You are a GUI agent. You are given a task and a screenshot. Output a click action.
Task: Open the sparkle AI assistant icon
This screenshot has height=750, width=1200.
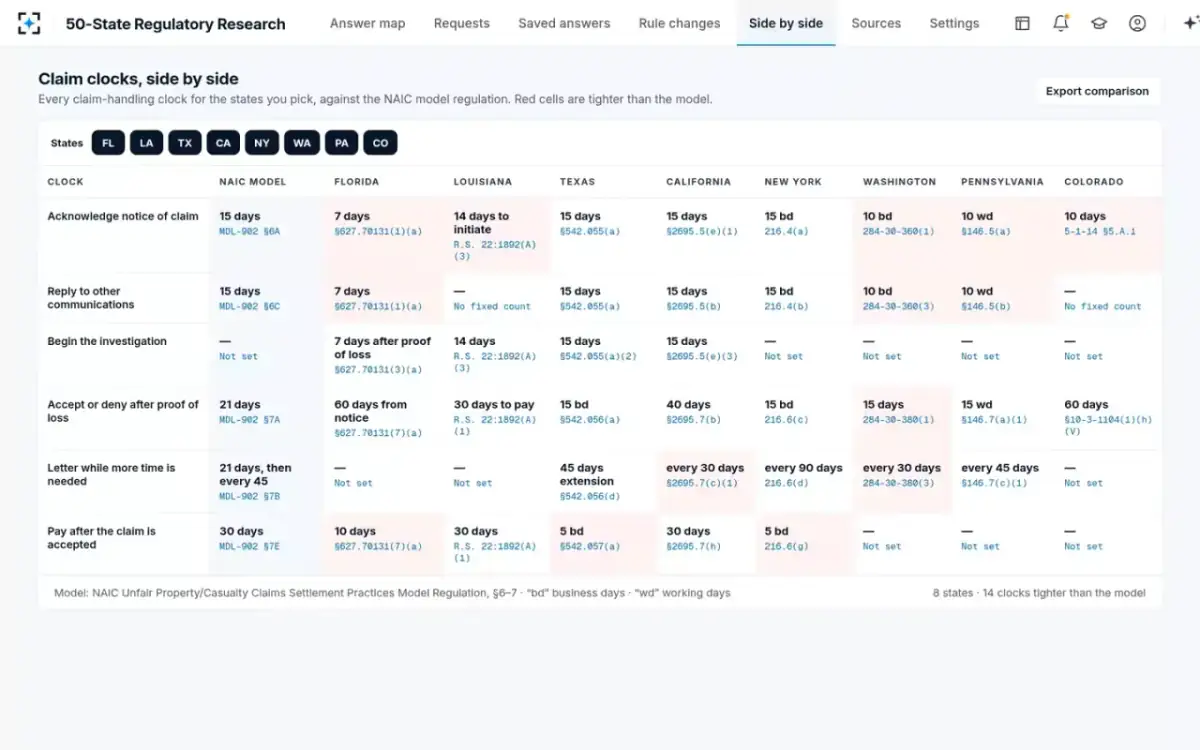click(1190, 23)
